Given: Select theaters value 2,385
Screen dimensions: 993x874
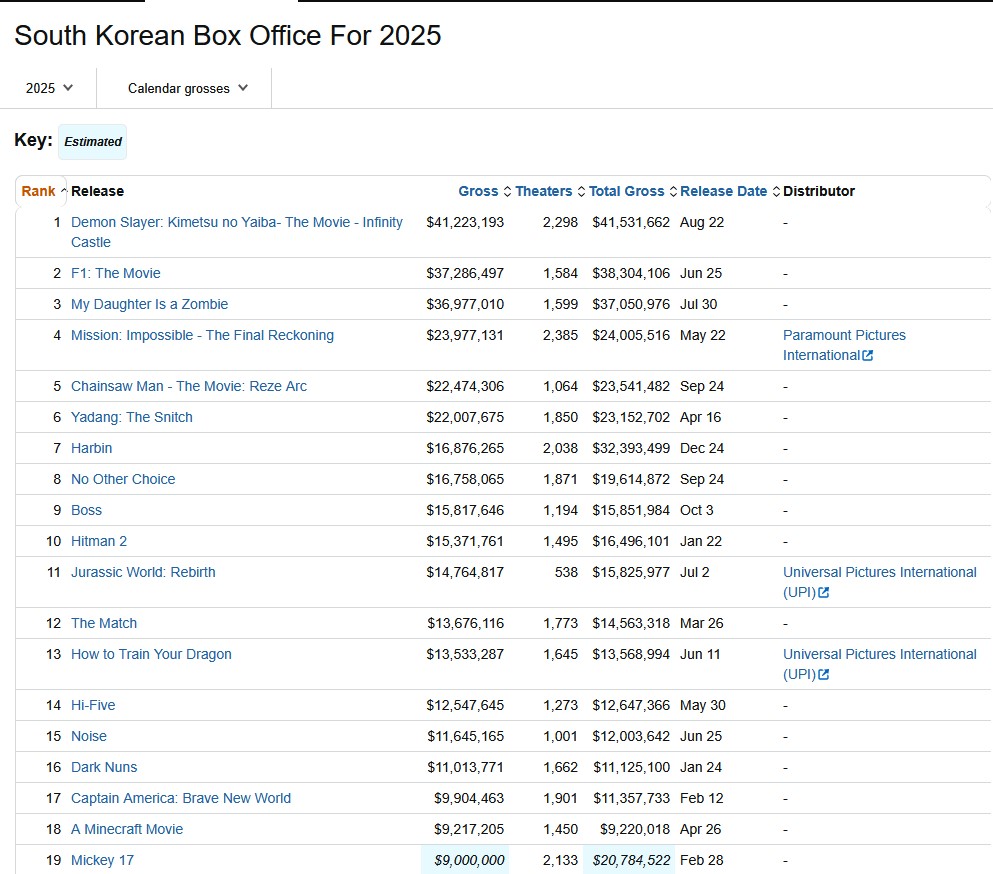Looking at the screenshot, I should (x=560, y=335).
